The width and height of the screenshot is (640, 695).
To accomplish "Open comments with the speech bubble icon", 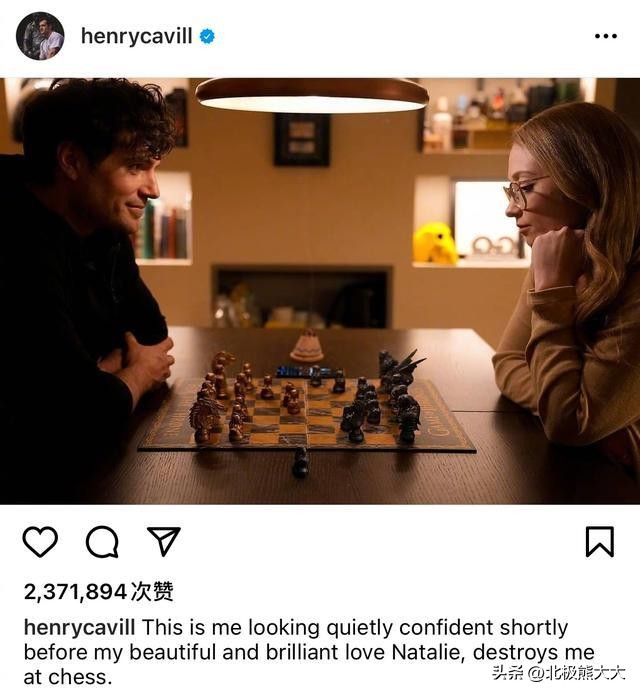I will coord(102,542).
